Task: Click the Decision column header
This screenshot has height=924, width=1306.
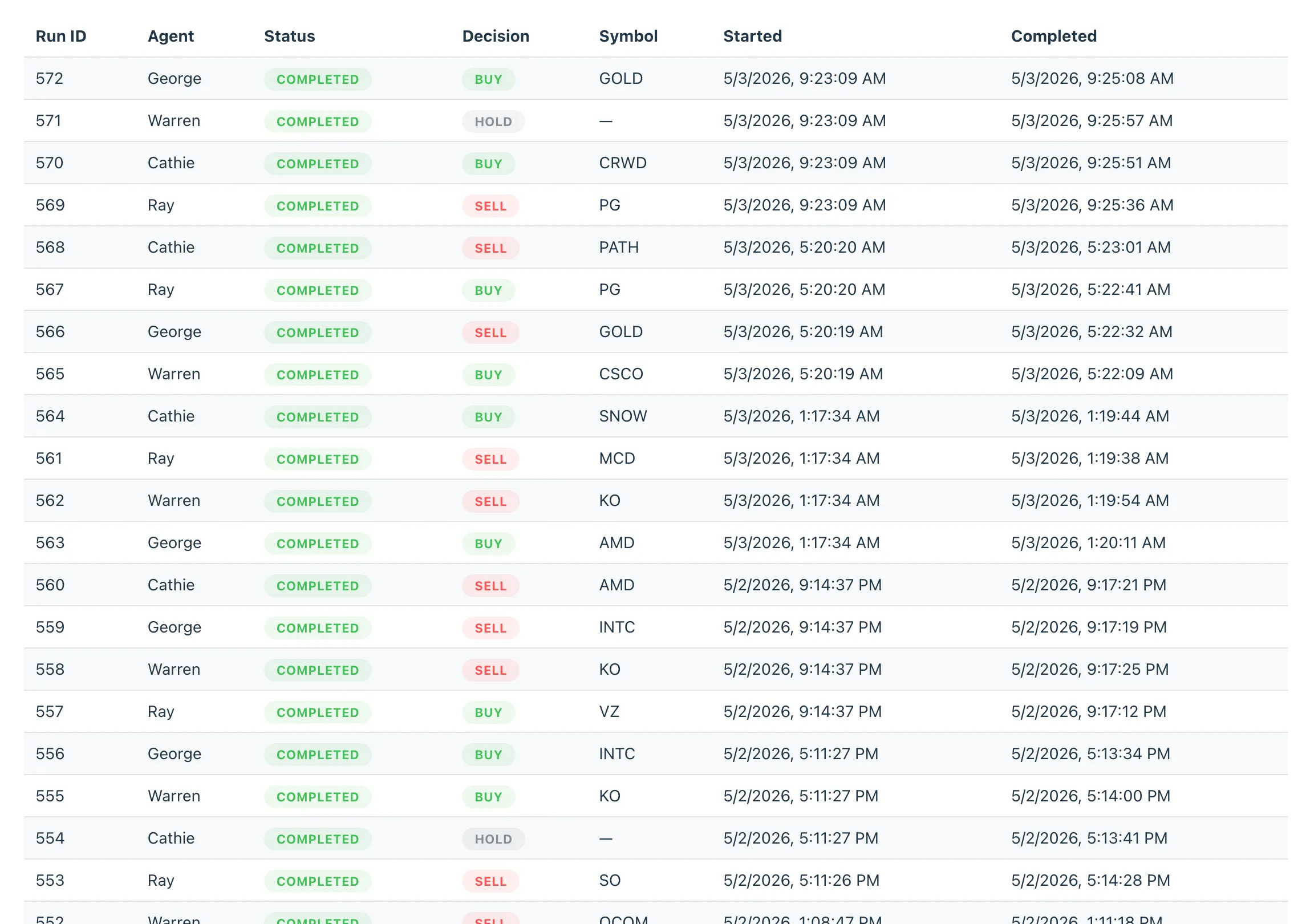Action: pos(496,36)
